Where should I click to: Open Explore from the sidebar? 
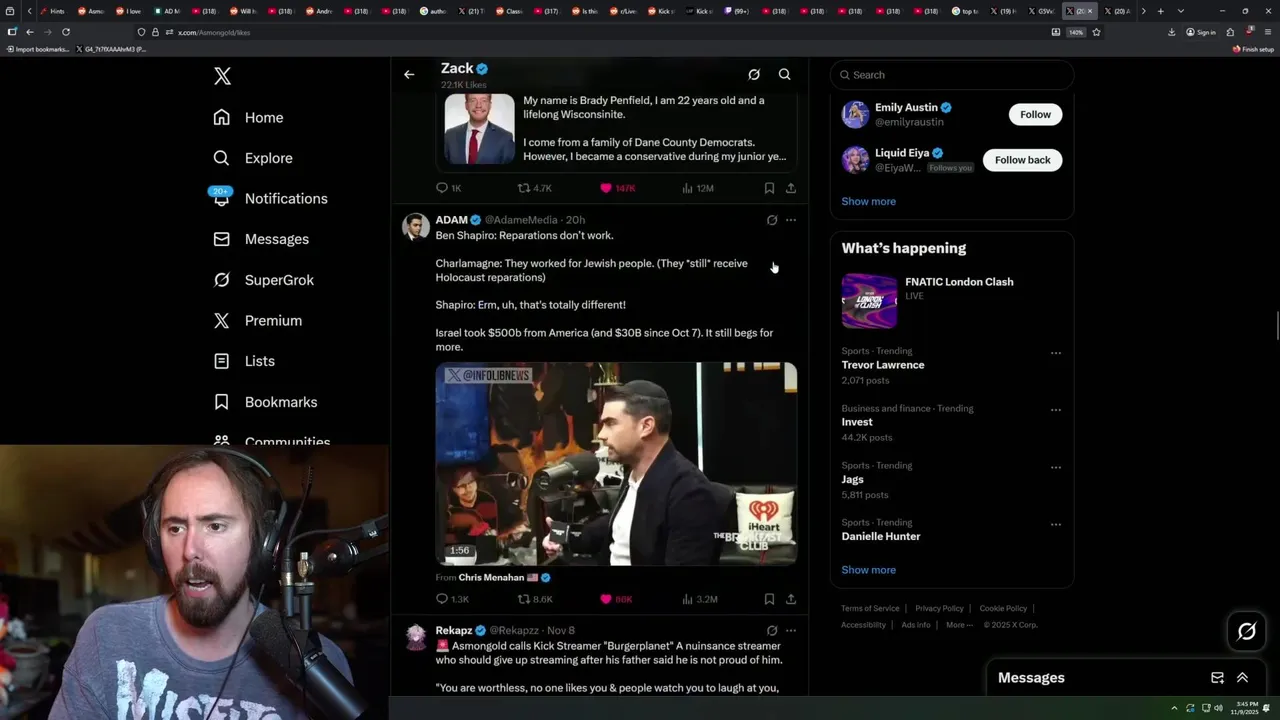[x=253, y=158]
